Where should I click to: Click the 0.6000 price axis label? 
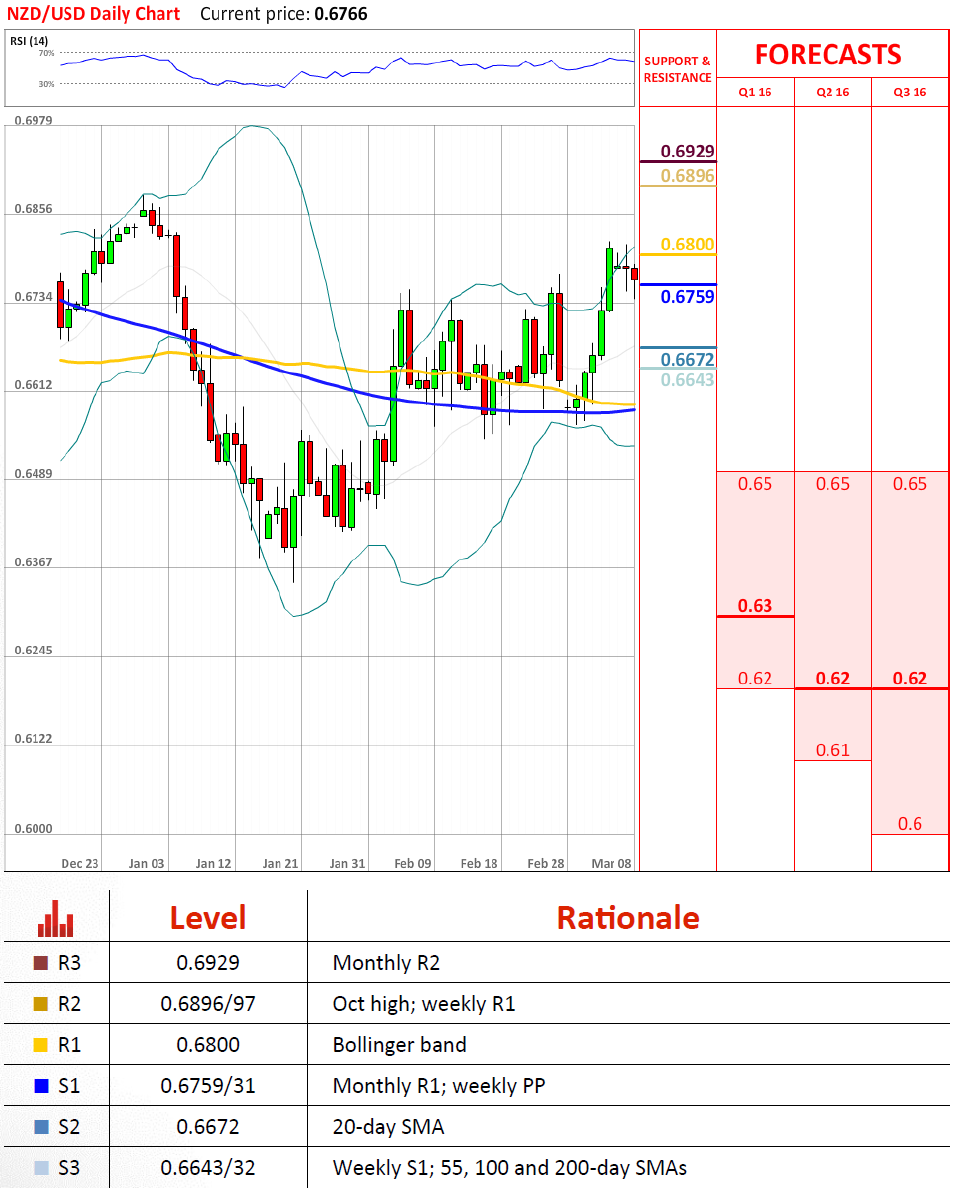33,828
